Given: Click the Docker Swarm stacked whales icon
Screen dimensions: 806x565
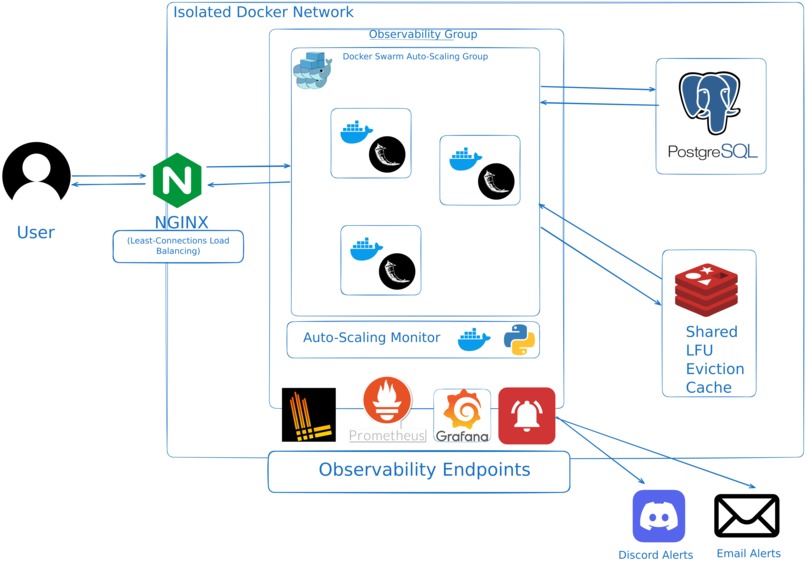Looking at the screenshot, I should point(313,70).
